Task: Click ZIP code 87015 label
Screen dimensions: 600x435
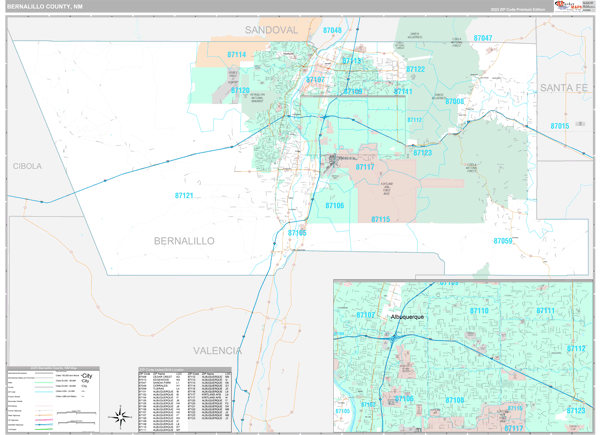Action: click(559, 126)
